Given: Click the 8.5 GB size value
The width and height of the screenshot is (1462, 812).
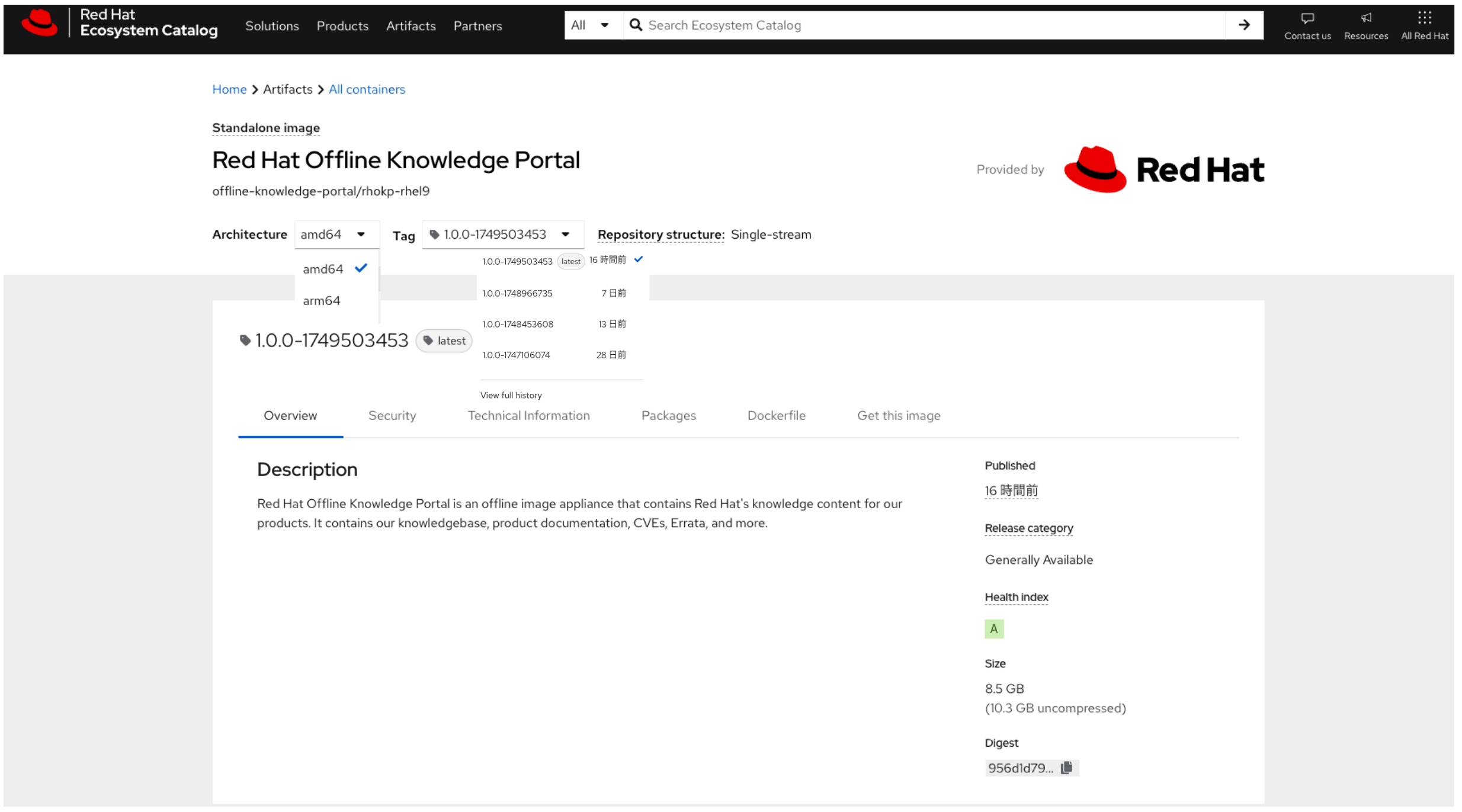Looking at the screenshot, I should [x=1004, y=688].
